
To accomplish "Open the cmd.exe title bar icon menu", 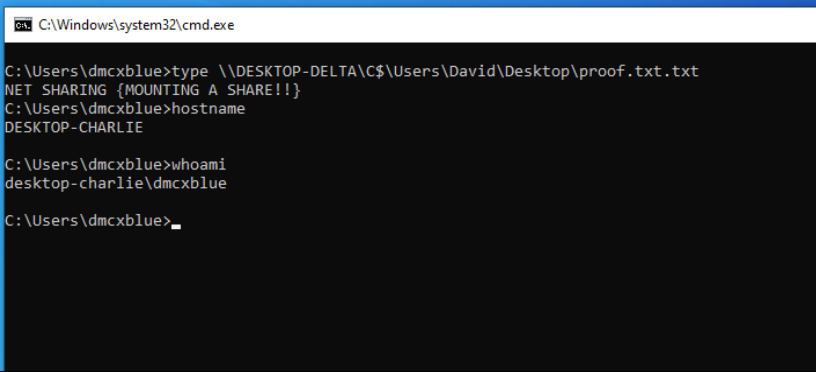I will coord(22,25).
